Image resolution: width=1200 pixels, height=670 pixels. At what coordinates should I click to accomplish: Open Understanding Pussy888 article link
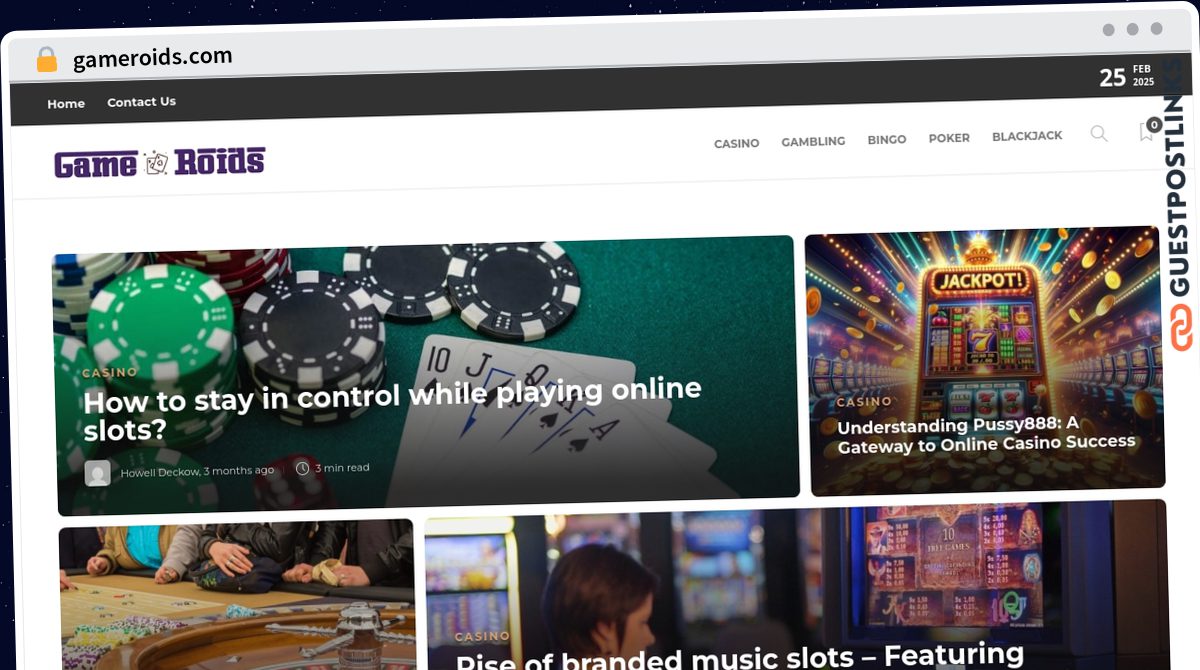(x=985, y=435)
